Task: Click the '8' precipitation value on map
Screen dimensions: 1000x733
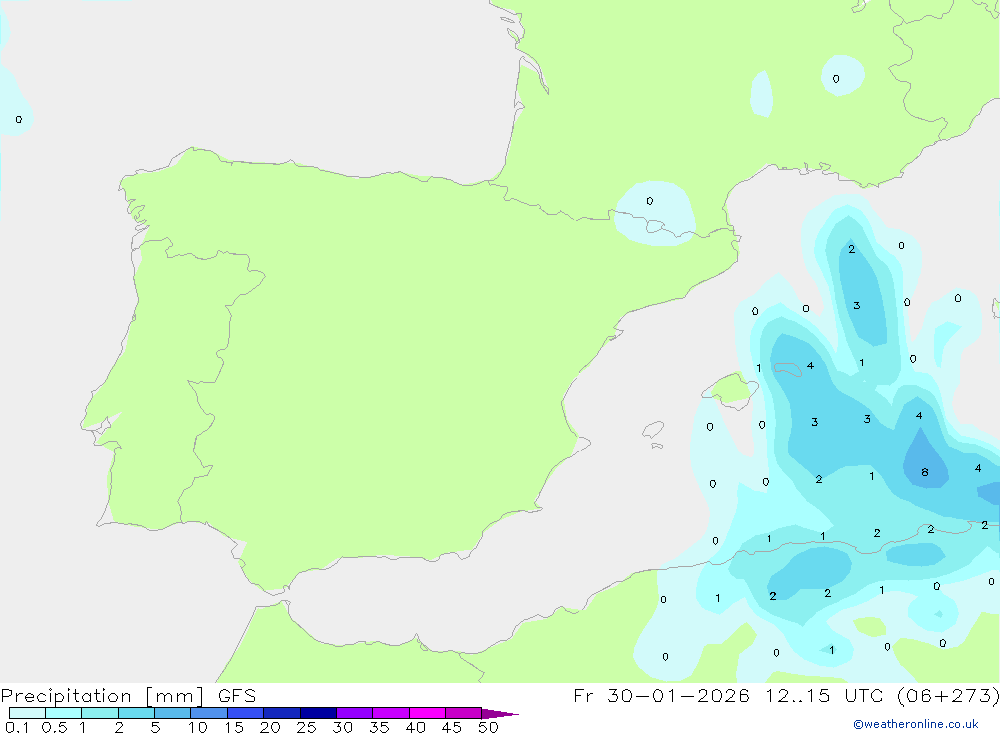Action: tap(925, 472)
